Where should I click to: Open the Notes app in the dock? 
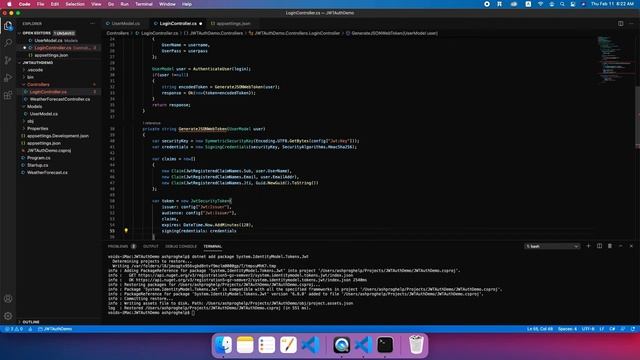click(x=245, y=345)
